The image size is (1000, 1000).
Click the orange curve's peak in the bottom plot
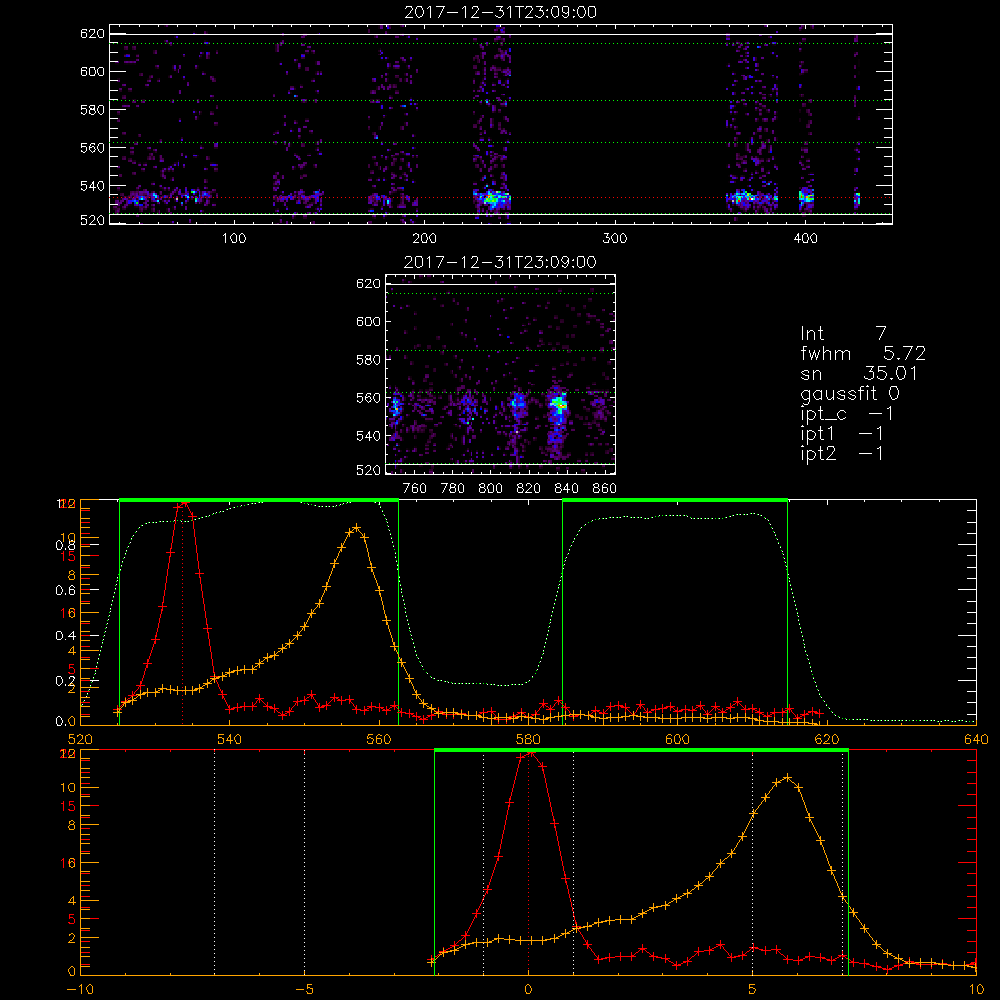pos(788,777)
